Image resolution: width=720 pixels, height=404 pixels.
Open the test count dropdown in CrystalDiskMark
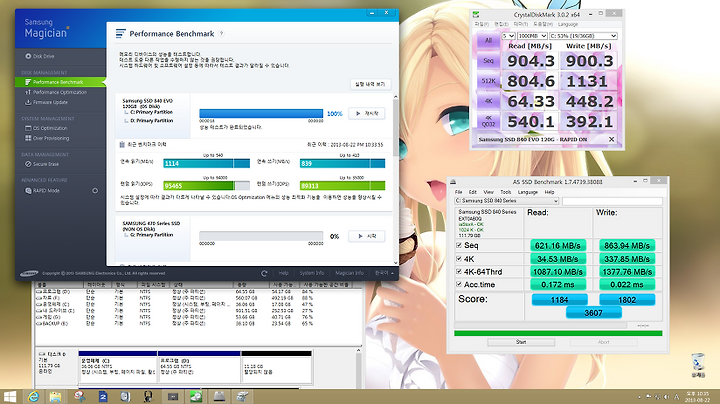point(508,36)
